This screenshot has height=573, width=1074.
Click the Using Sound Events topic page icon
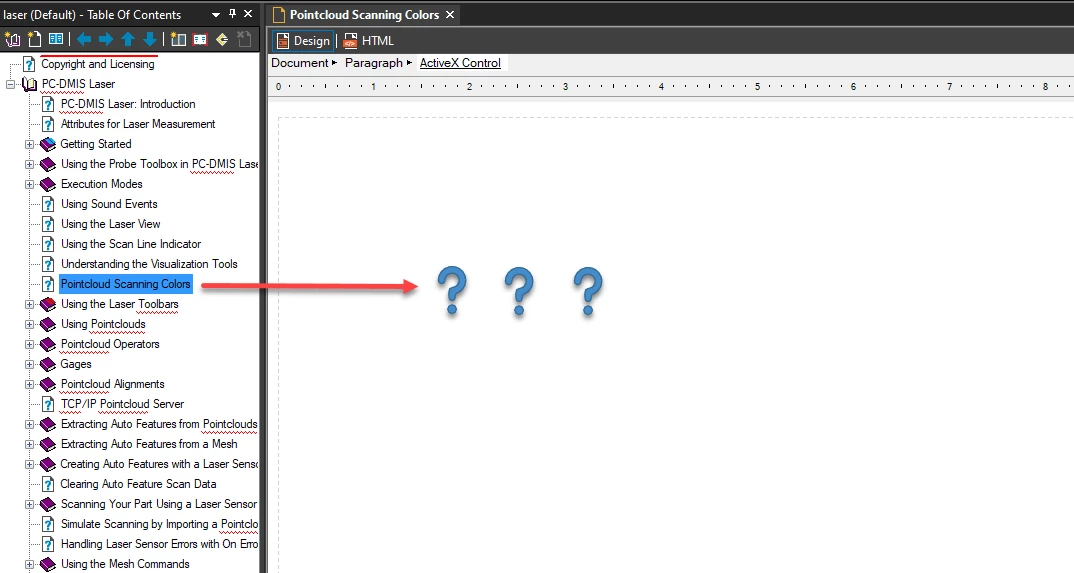pyautogui.click(x=48, y=204)
